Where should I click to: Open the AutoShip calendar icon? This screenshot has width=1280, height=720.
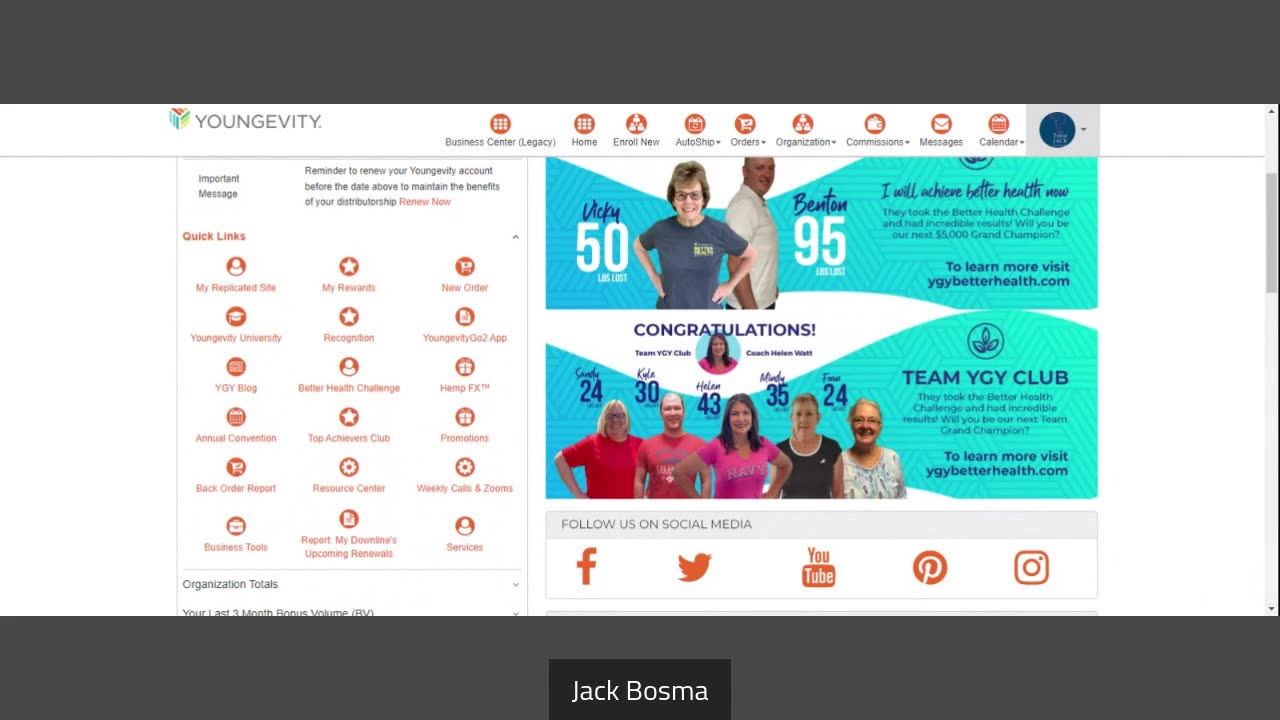[695, 124]
